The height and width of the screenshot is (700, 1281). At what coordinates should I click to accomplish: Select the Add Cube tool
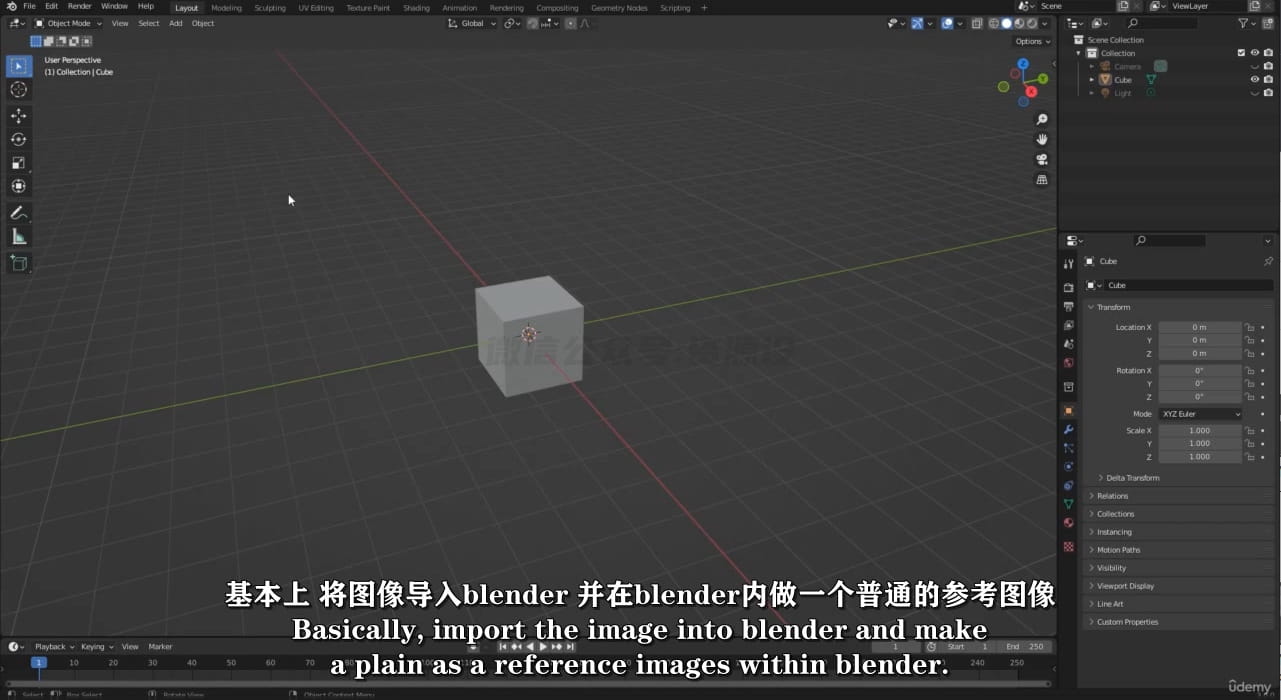[18, 263]
